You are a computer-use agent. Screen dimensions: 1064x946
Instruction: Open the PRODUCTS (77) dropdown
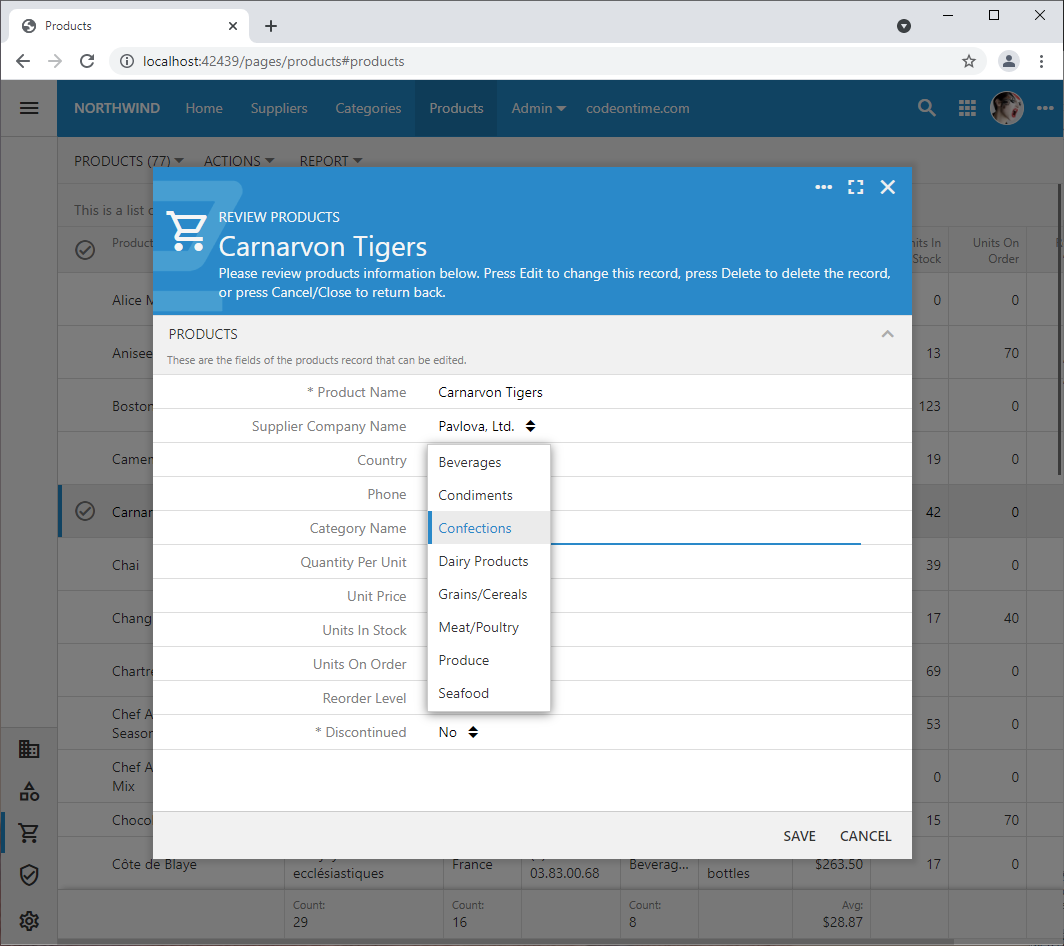click(128, 160)
